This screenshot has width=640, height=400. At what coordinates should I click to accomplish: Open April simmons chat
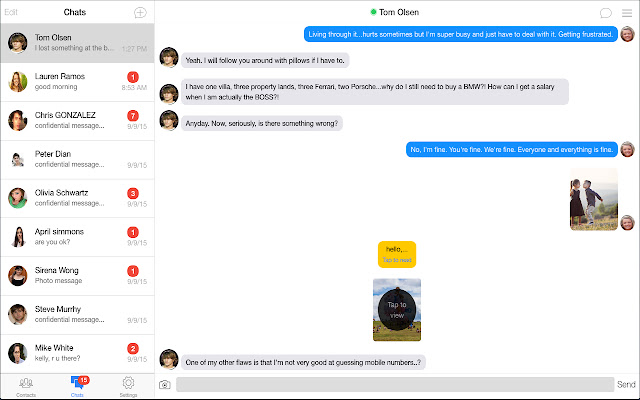point(77,237)
